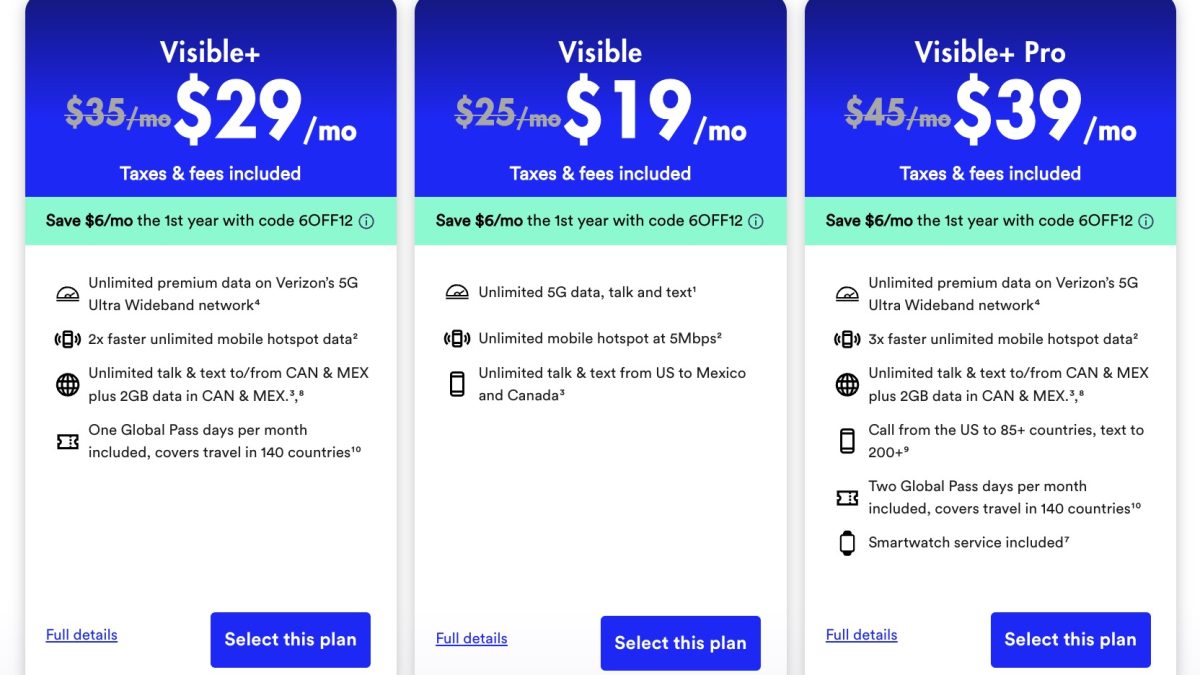The width and height of the screenshot is (1200, 675).
Task: Click smartwatch icon in Visible+ Pro plan
Action: (x=847, y=543)
